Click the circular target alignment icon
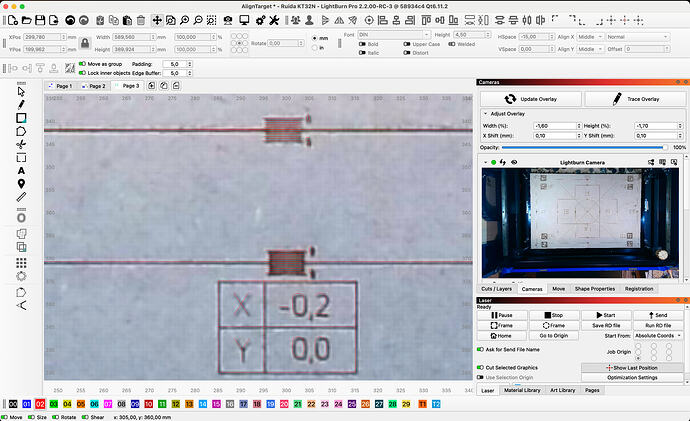Viewport: 690px width, 421px height. [369, 20]
